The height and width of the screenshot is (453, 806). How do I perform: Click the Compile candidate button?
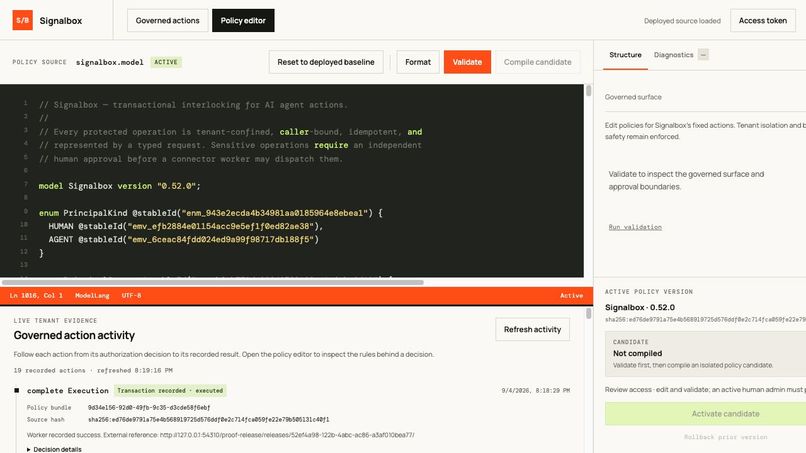538,62
